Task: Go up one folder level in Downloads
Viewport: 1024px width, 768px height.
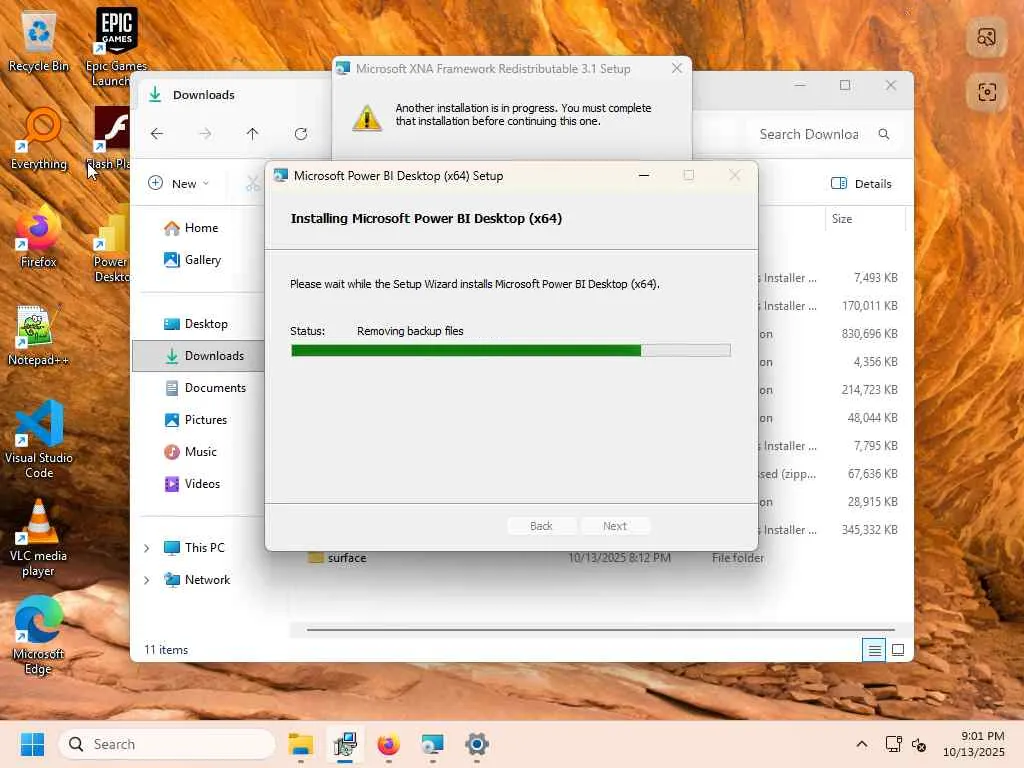Action: pos(253,134)
